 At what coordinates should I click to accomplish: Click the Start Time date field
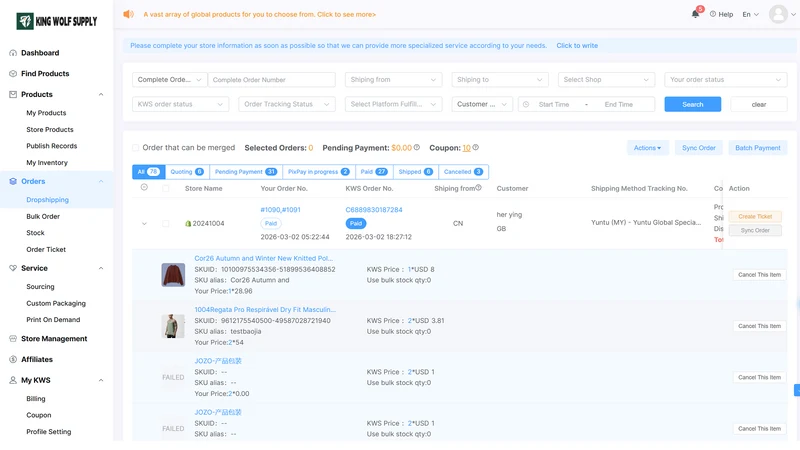(554, 104)
